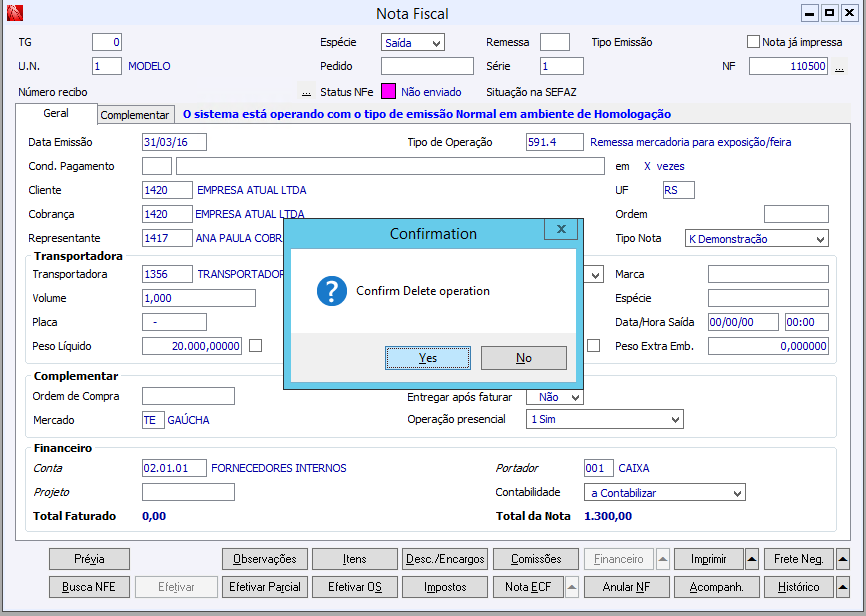Click the ellipsis button beside Número recibo
Viewport: 866px width, 616px height.
coord(306,92)
